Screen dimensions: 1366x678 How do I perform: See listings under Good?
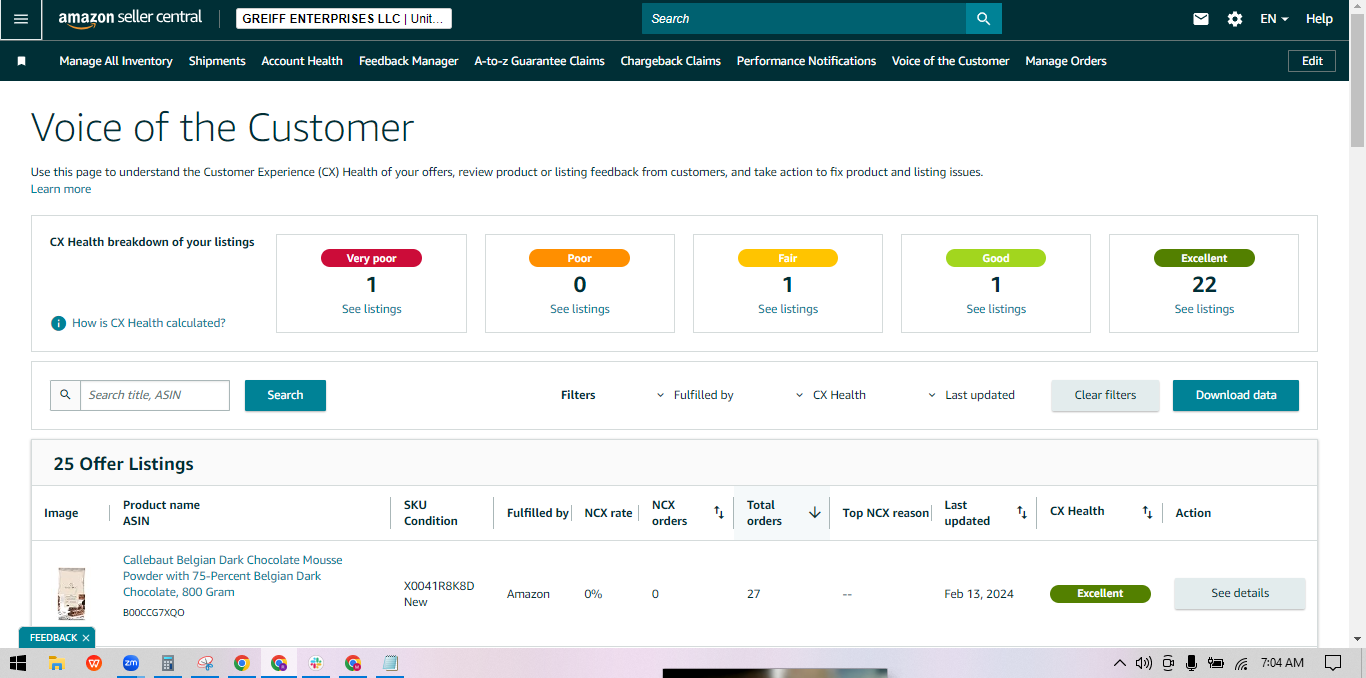click(996, 309)
